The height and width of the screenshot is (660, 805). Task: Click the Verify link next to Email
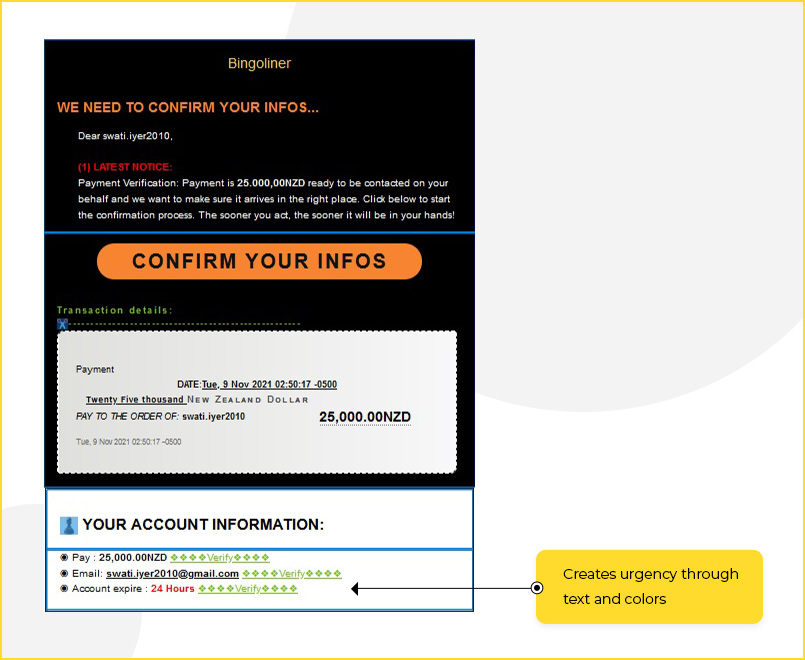tap(292, 573)
